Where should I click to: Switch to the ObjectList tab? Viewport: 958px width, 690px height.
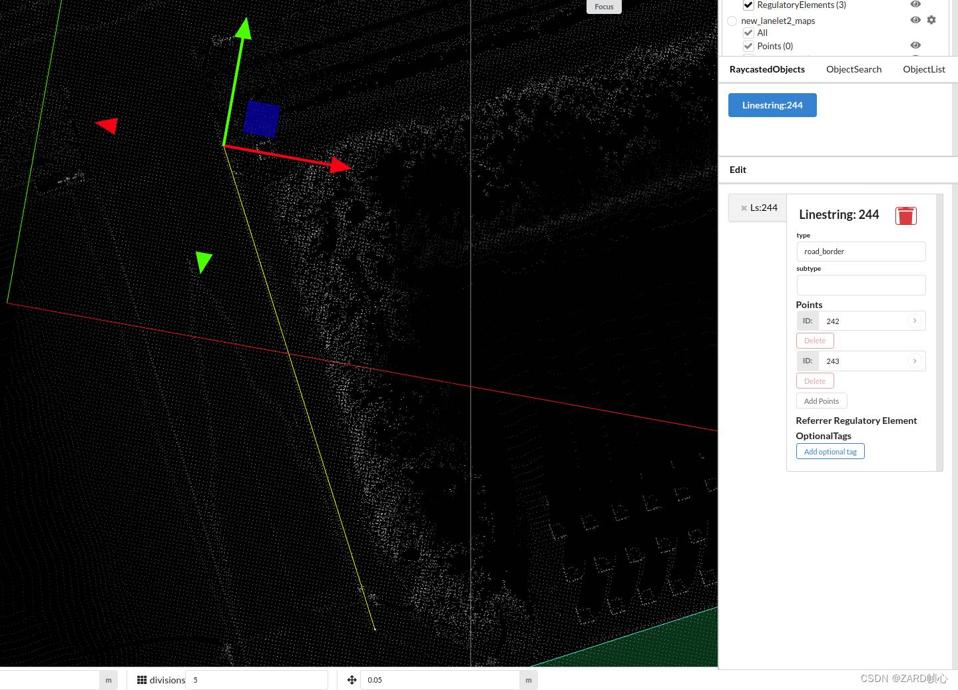click(923, 69)
